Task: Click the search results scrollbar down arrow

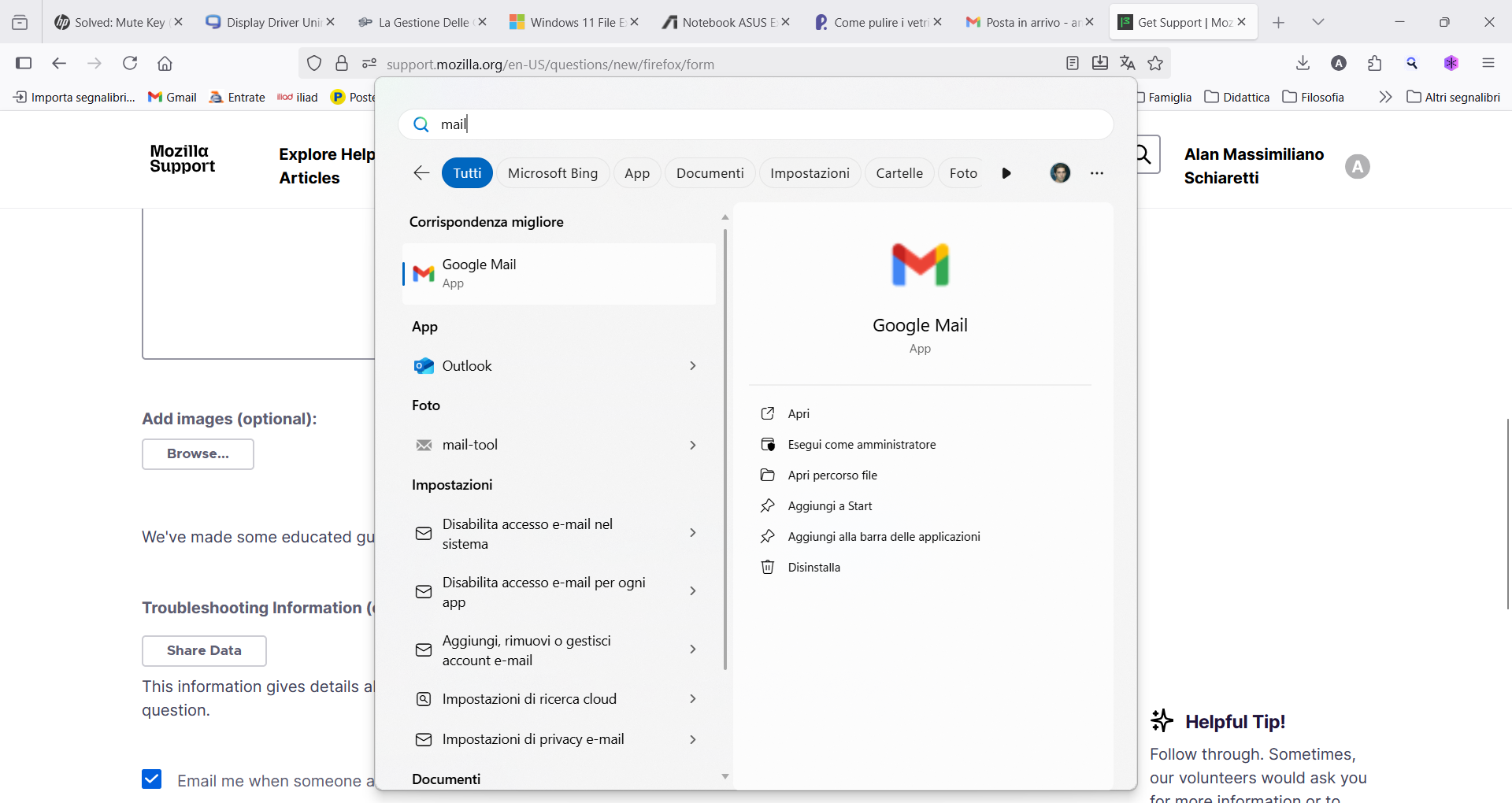Action: (x=725, y=777)
